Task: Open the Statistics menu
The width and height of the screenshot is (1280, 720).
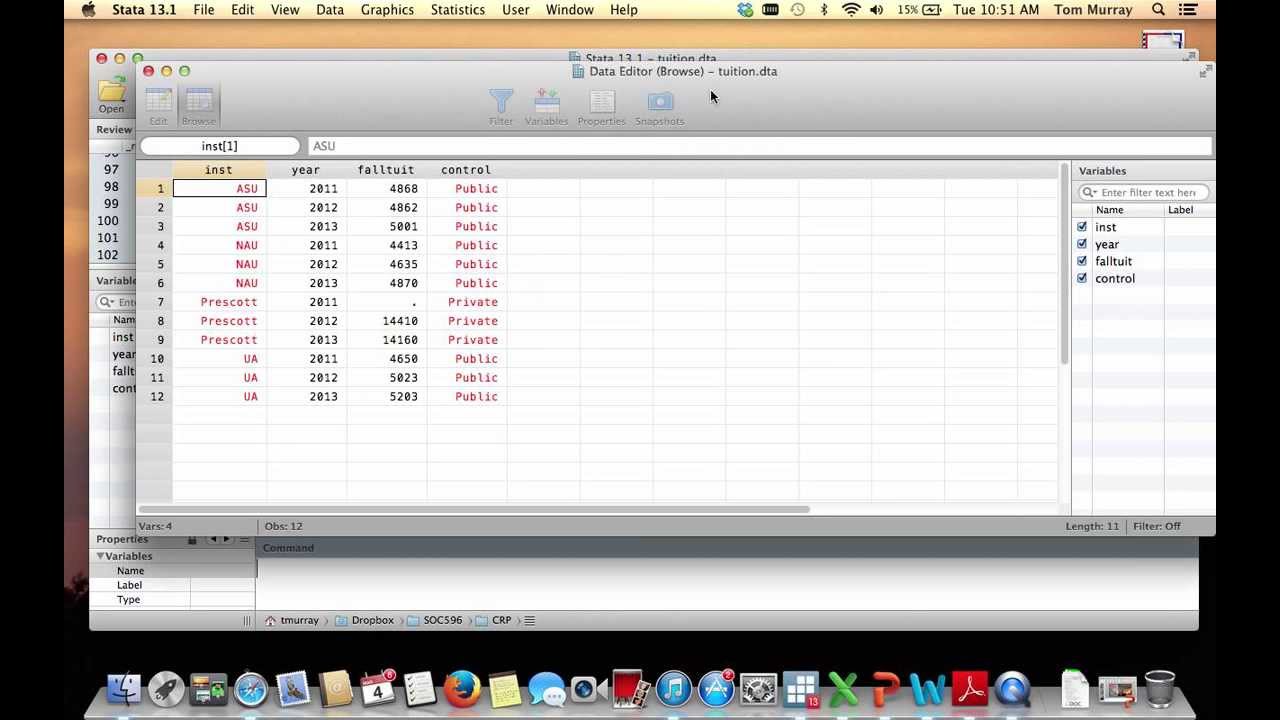Action: point(458,10)
